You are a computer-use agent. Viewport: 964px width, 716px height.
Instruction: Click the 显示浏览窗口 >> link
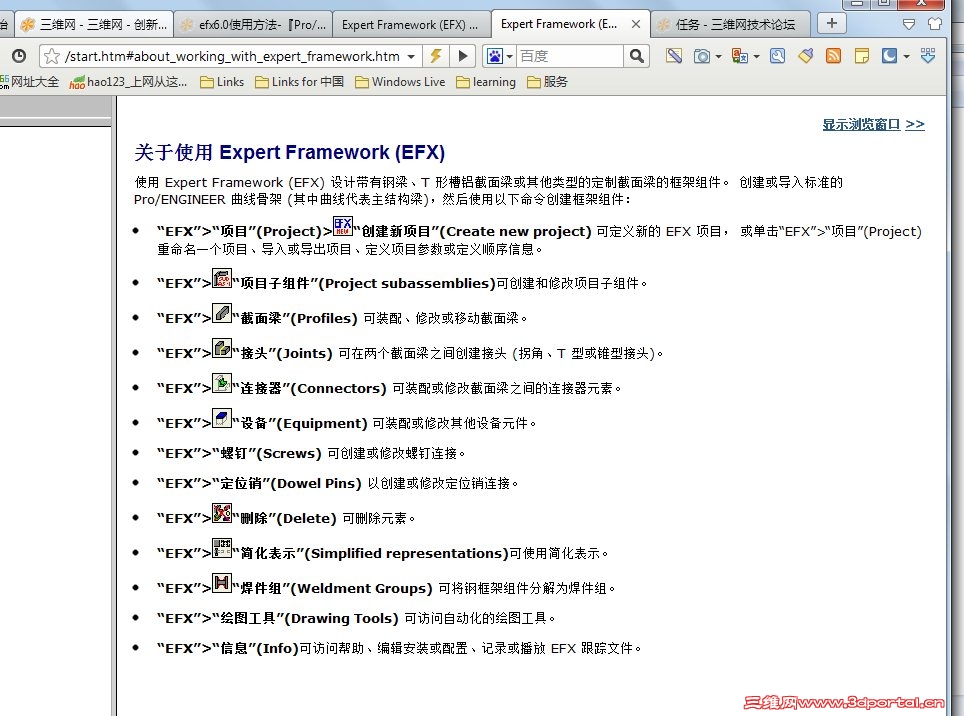[873, 125]
